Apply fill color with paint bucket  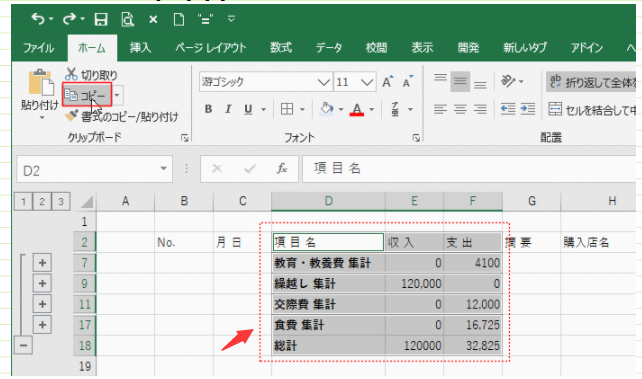coord(326,109)
